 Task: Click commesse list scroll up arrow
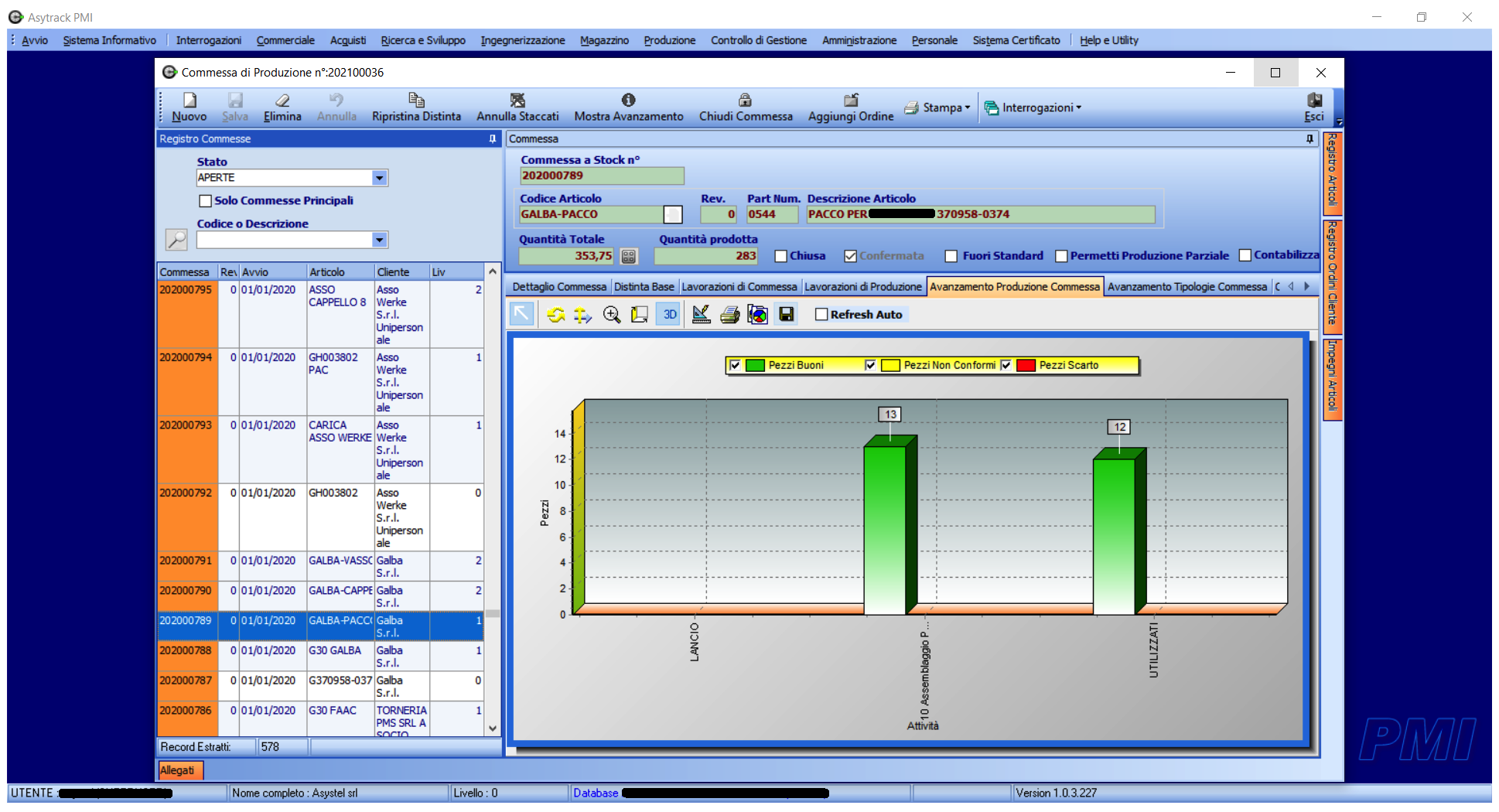[x=493, y=271]
